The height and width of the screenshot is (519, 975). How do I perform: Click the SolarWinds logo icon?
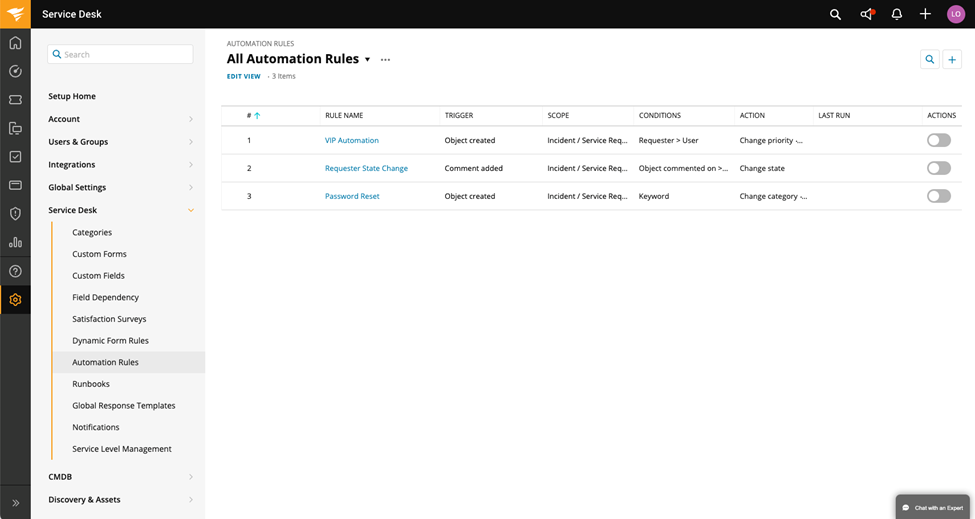[x=15, y=14]
